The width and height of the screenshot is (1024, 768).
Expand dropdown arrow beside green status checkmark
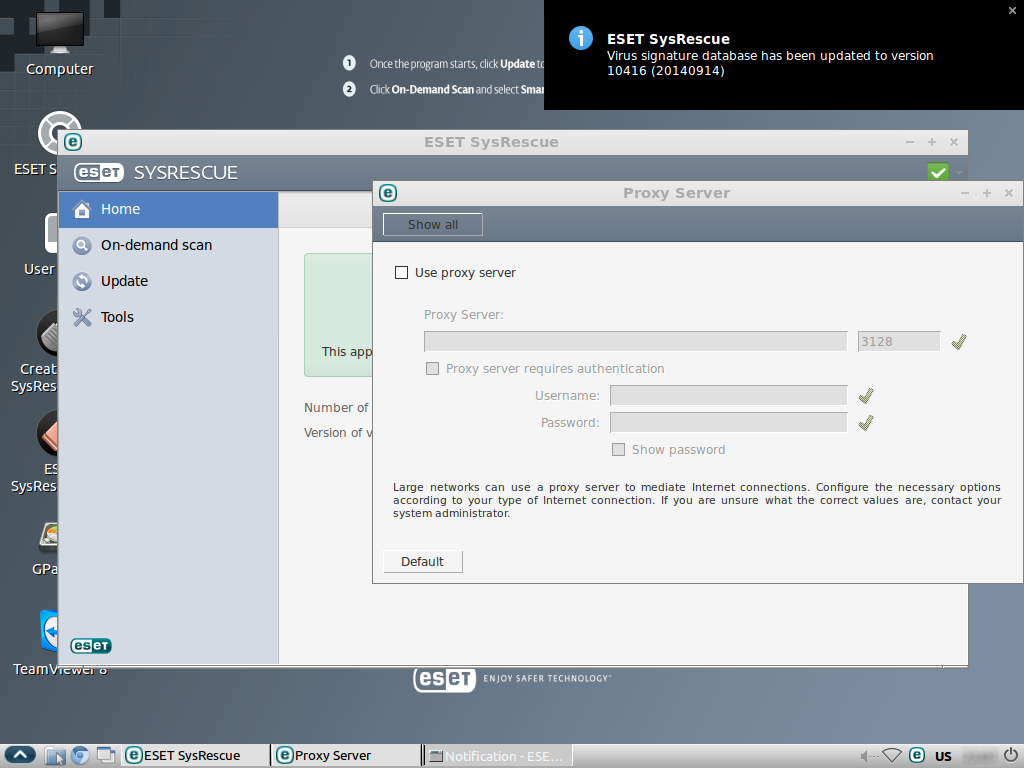[x=959, y=172]
